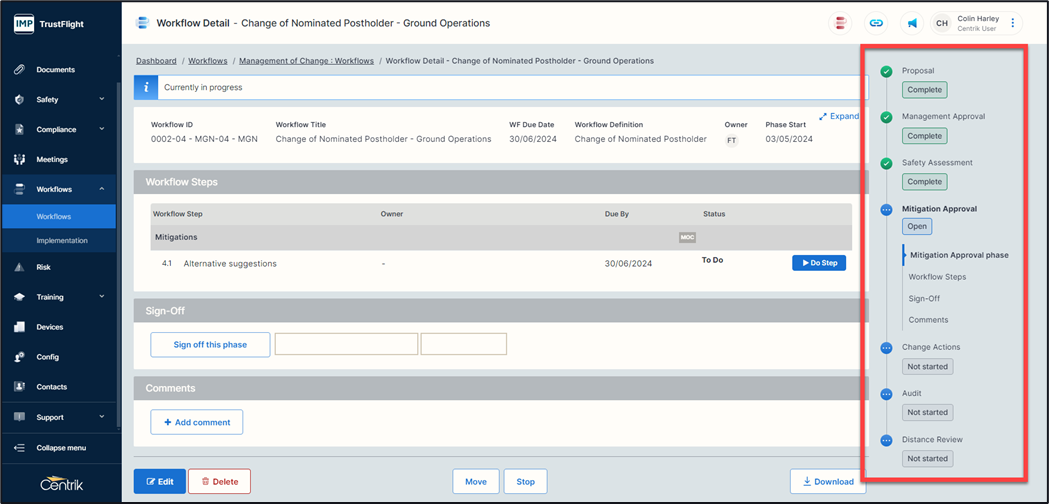Select Implementation submenu item
The width and height of the screenshot is (1049, 504).
tap(62, 241)
